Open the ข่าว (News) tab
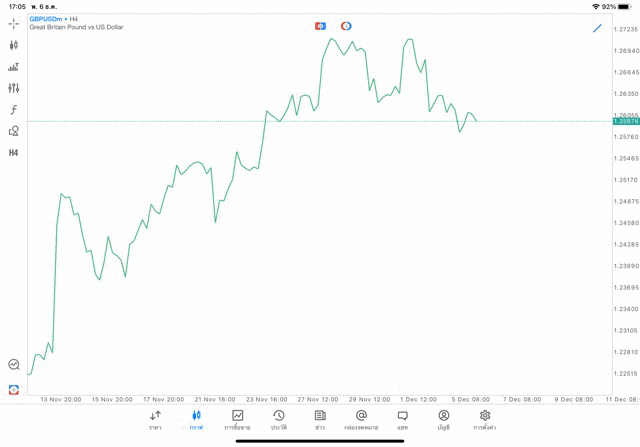Screen dimensions: 640x447 [x=320, y=420]
